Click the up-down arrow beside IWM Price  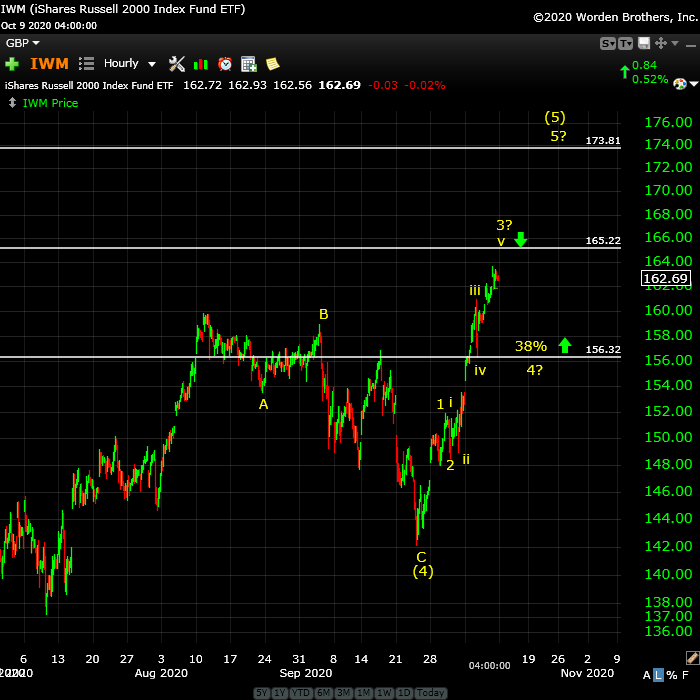pyautogui.click(x=12, y=103)
